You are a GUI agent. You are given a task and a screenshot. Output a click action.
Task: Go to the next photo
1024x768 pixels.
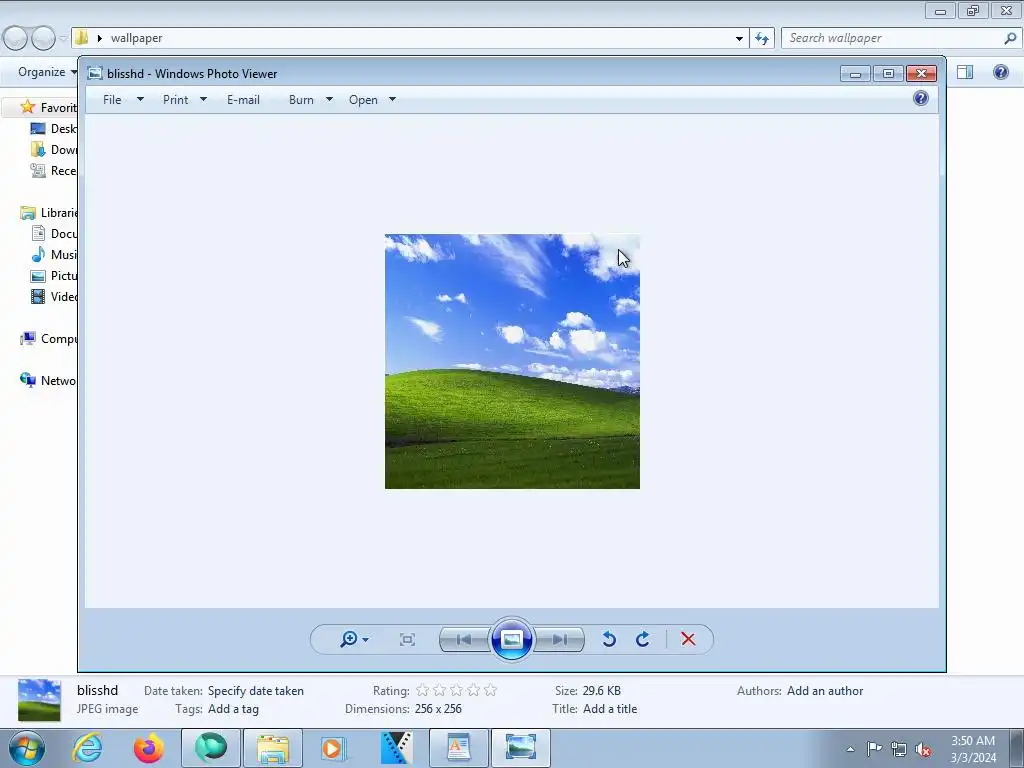pos(560,639)
